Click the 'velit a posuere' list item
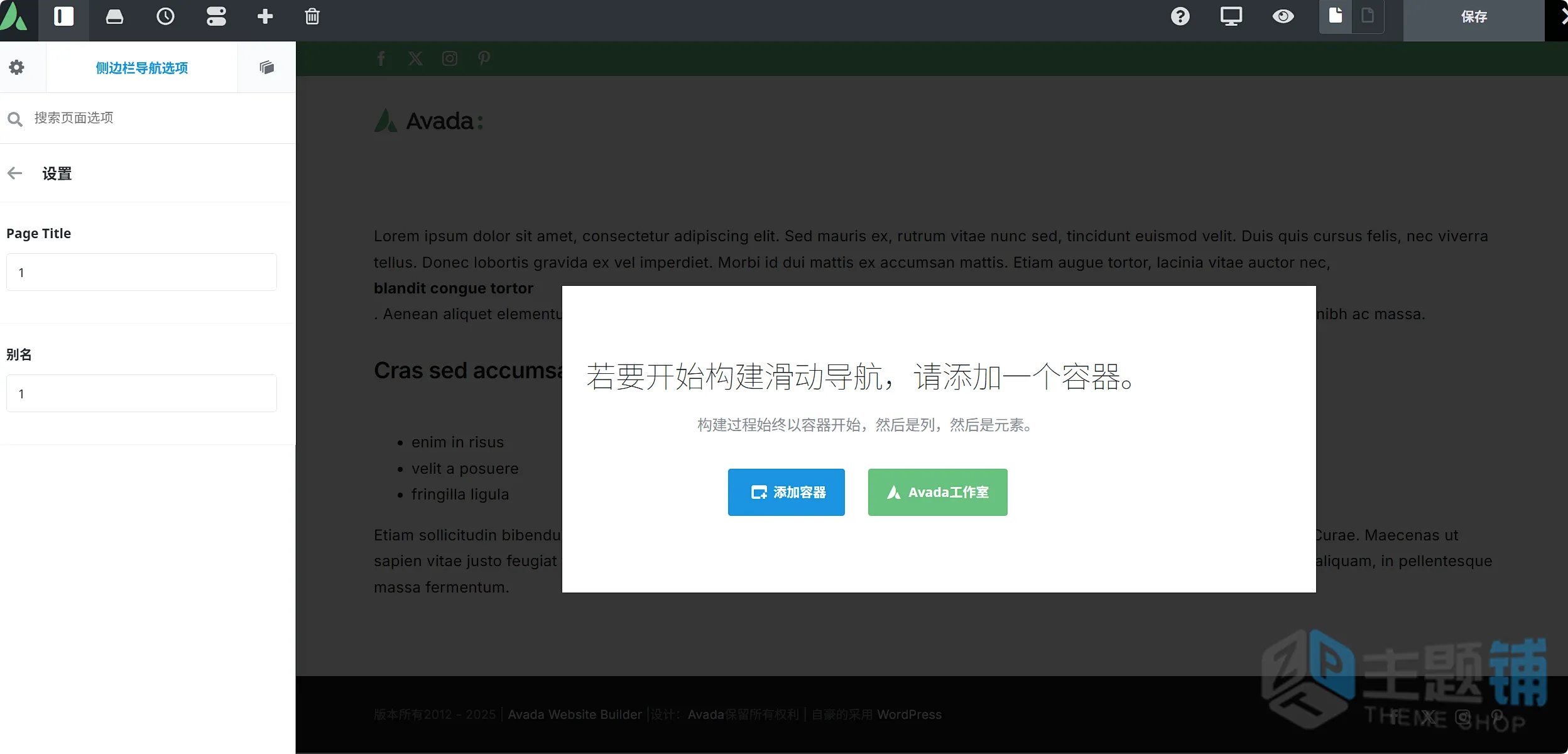The height and width of the screenshot is (754, 1568). (465, 469)
